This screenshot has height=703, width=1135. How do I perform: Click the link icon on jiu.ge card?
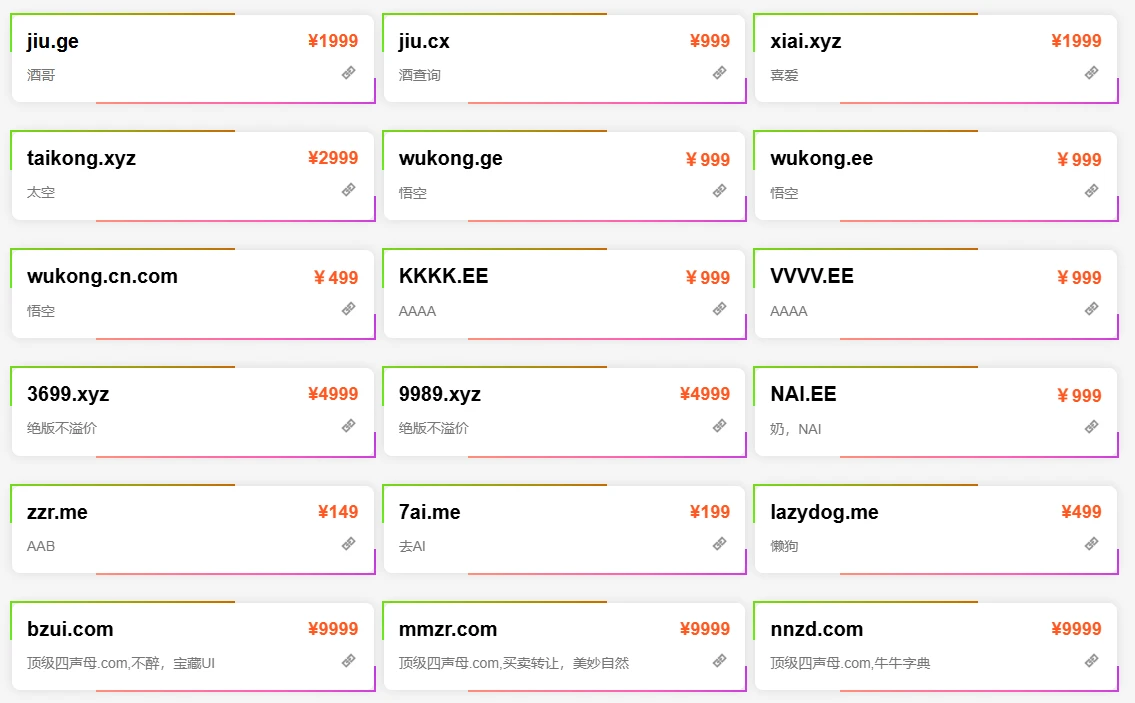point(348,72)
